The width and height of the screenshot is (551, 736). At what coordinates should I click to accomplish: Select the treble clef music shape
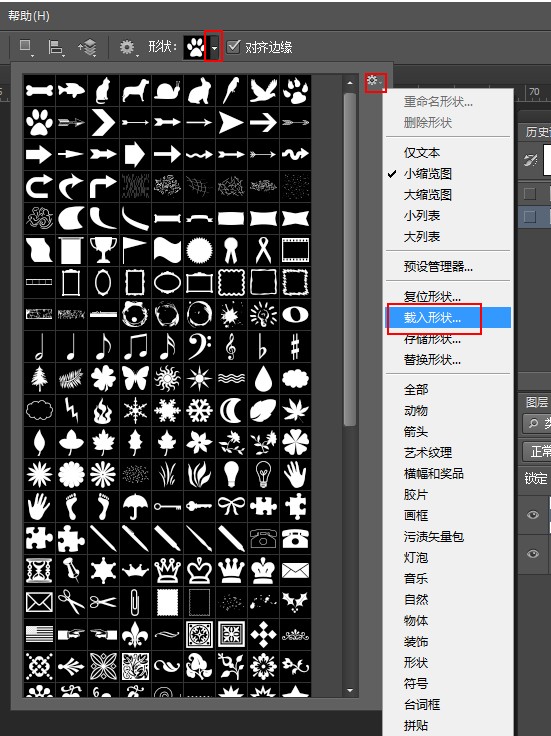coord(231,346)
